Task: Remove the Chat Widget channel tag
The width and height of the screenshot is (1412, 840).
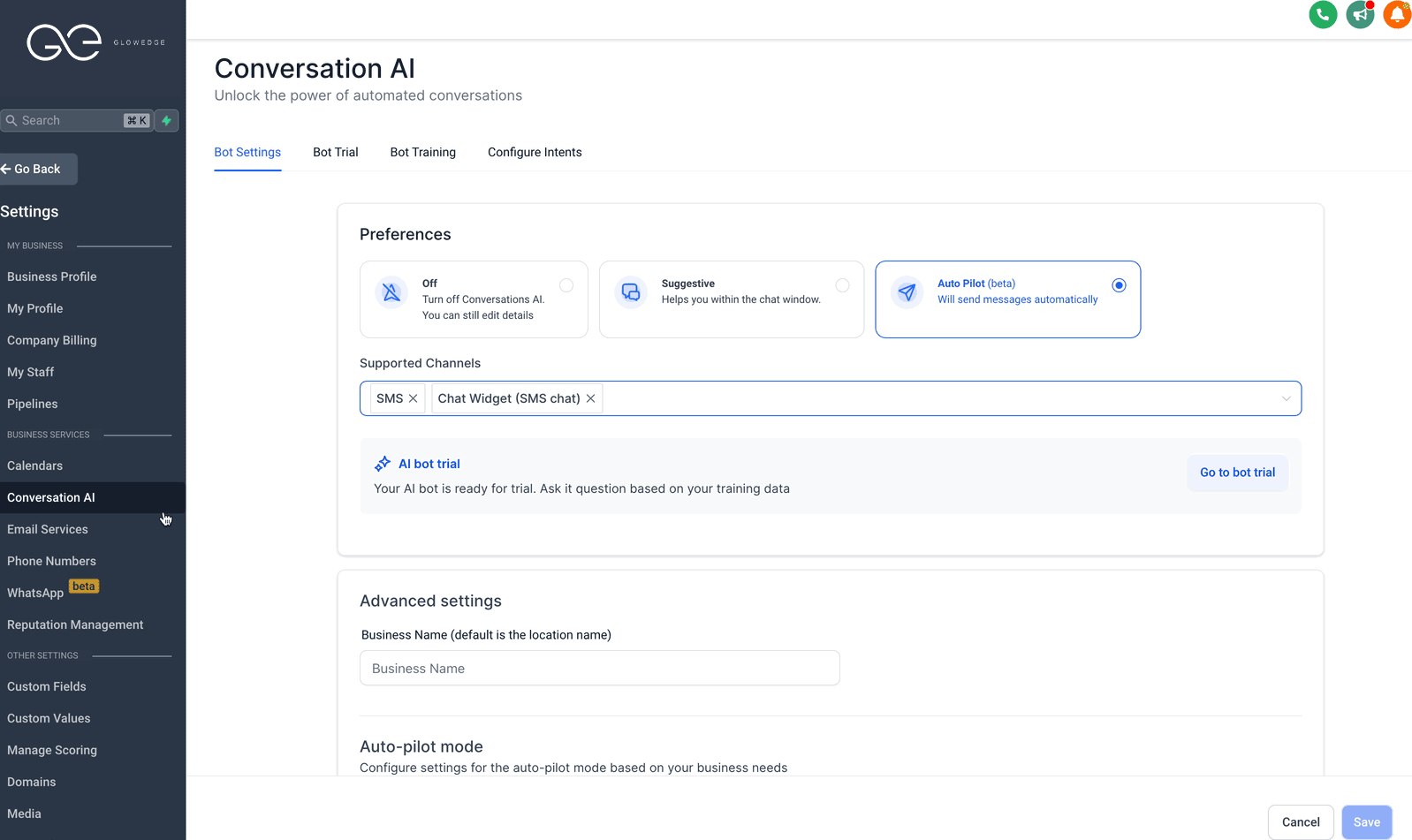Action: click(x=591, y=398)
